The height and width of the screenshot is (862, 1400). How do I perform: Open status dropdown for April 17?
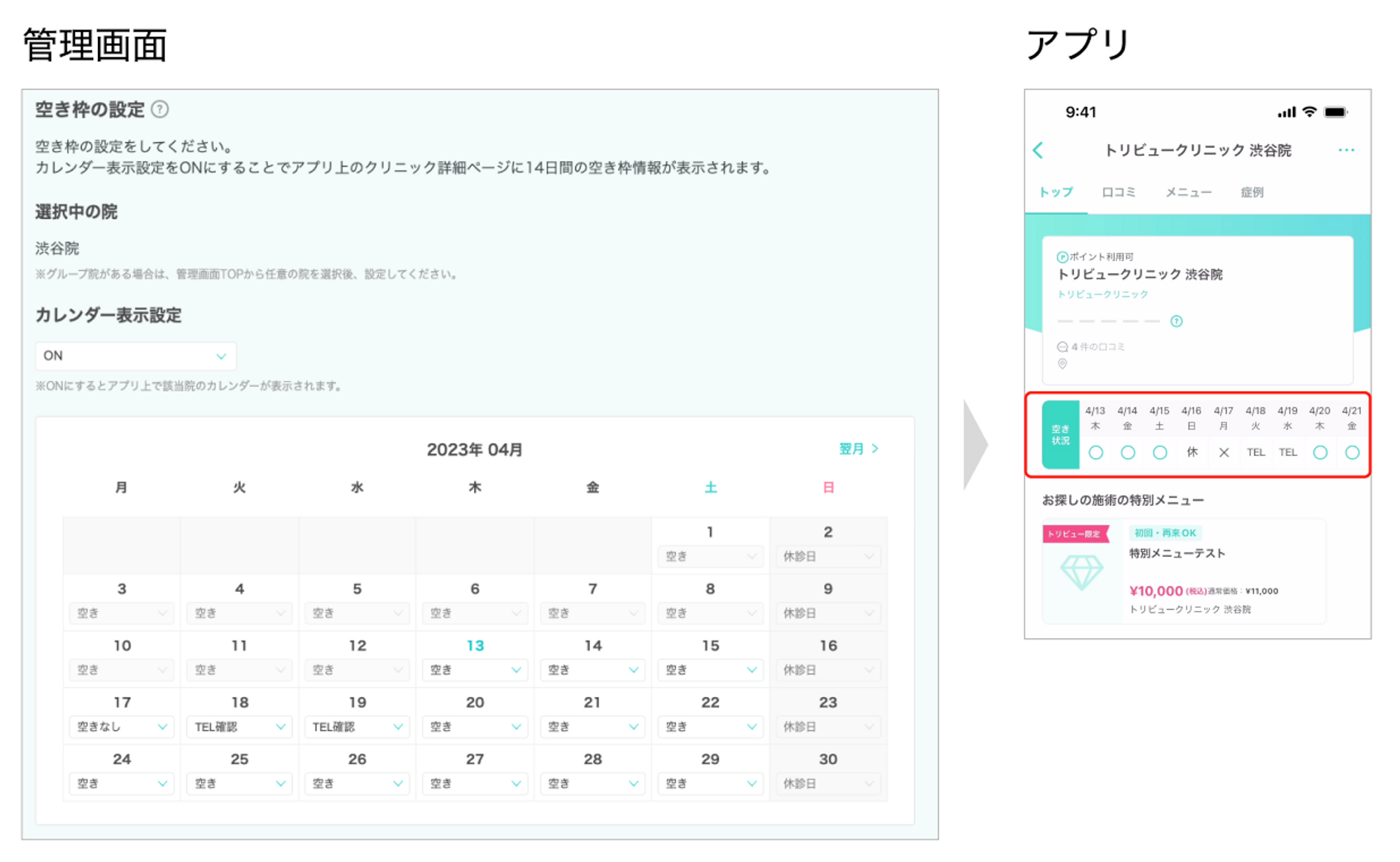click(x=122, y=727)
